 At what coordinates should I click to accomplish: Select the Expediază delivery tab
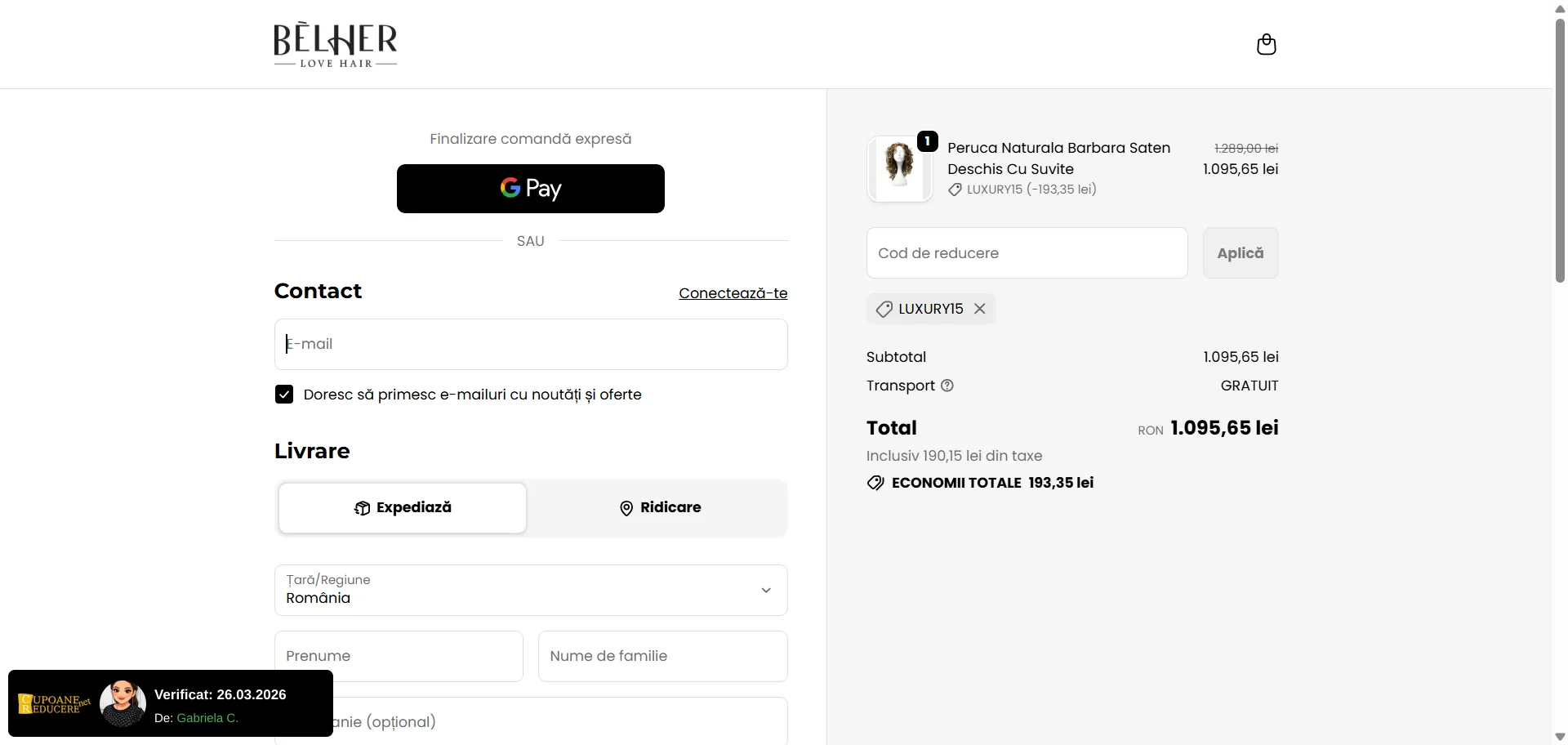403,507
